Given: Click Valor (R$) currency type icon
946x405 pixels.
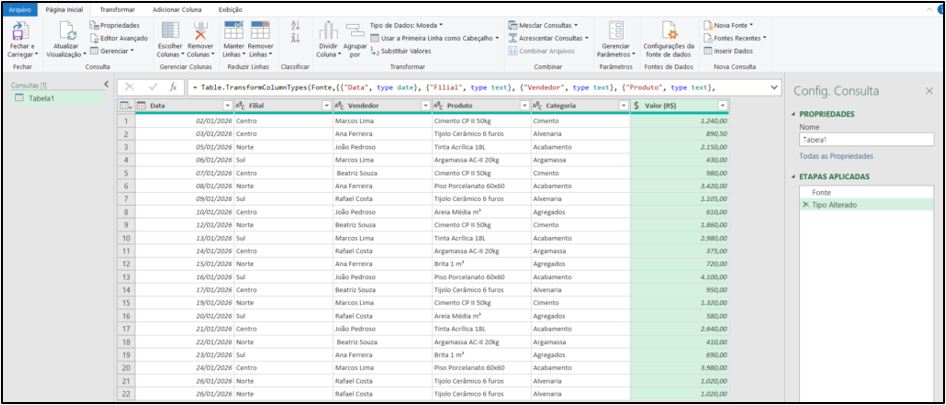Looking at the screenshot, I should 636,106.
